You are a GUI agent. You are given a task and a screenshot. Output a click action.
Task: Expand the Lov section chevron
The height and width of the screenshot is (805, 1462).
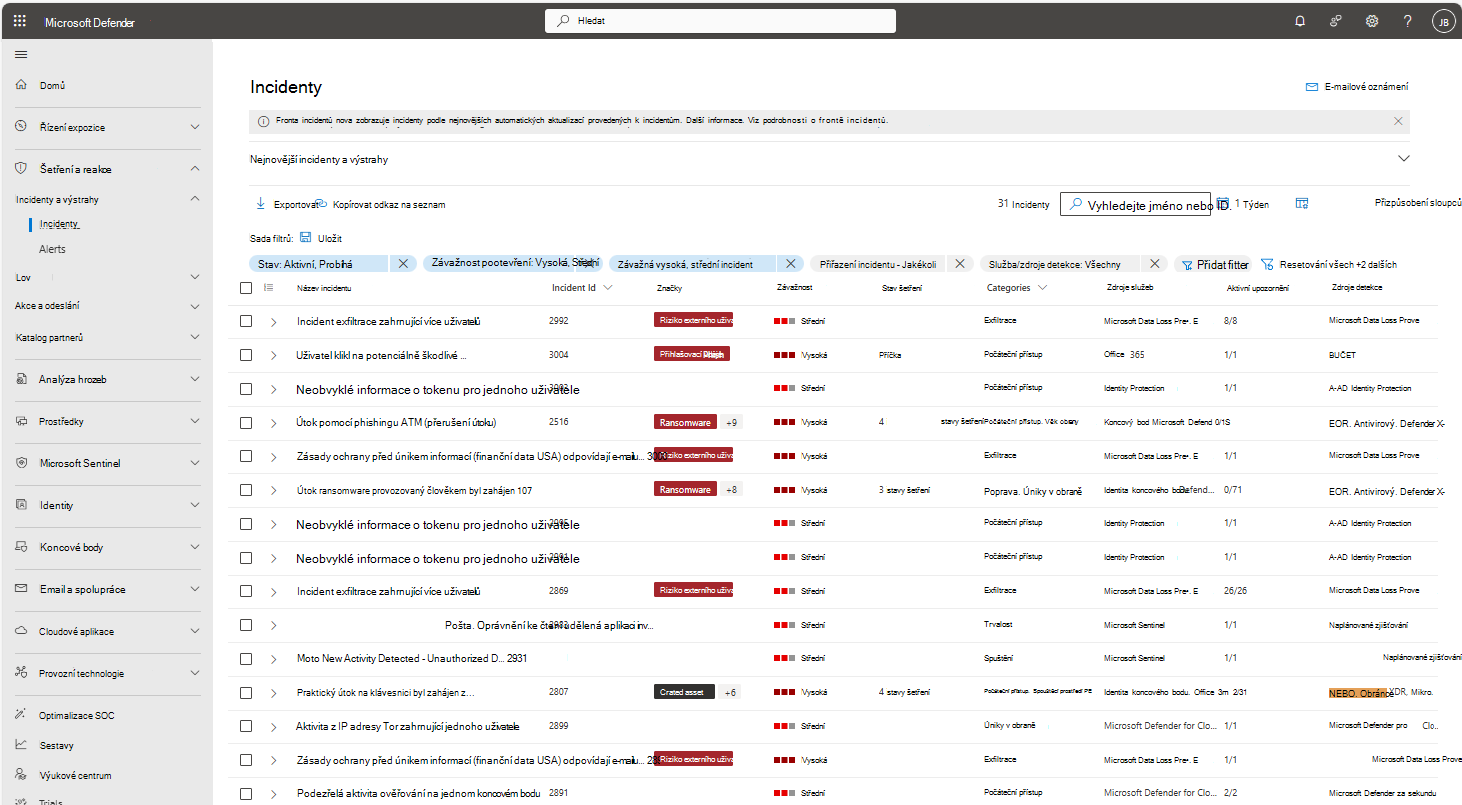[195, 277]
